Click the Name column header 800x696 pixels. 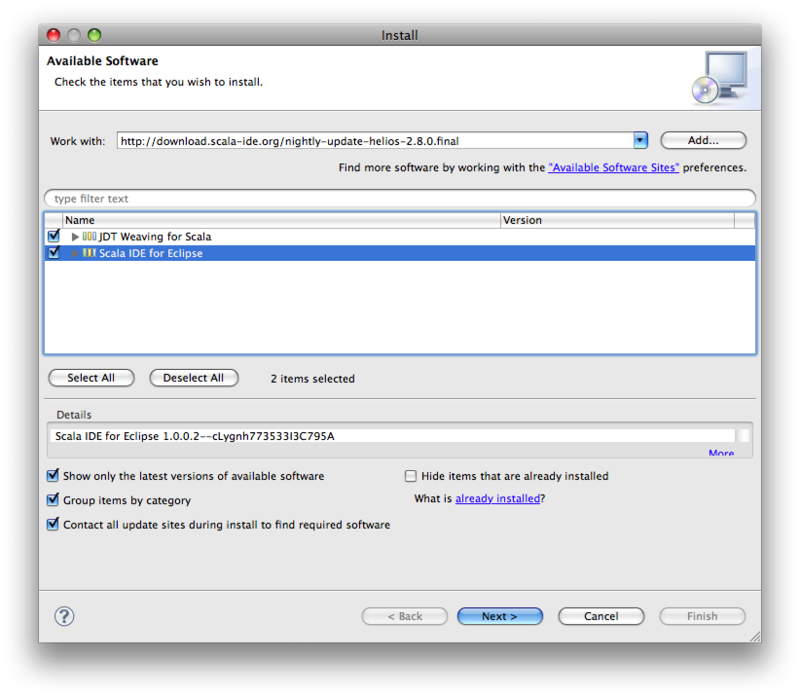(x=281, y=220)
